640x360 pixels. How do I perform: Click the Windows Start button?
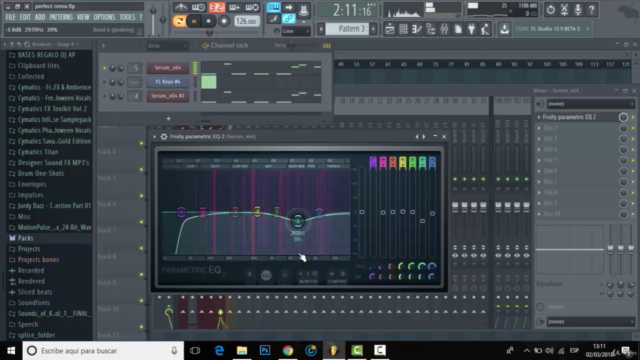[11, 351]
